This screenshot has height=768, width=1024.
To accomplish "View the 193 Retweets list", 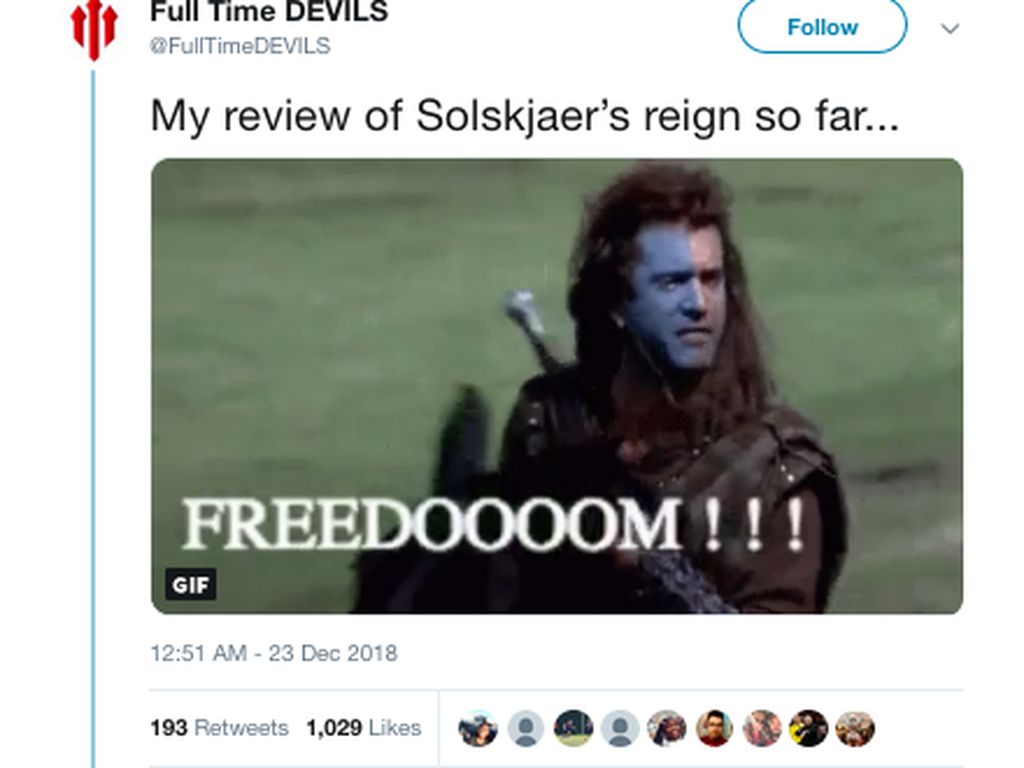I will pyautogui.click(x=219, y=728).
